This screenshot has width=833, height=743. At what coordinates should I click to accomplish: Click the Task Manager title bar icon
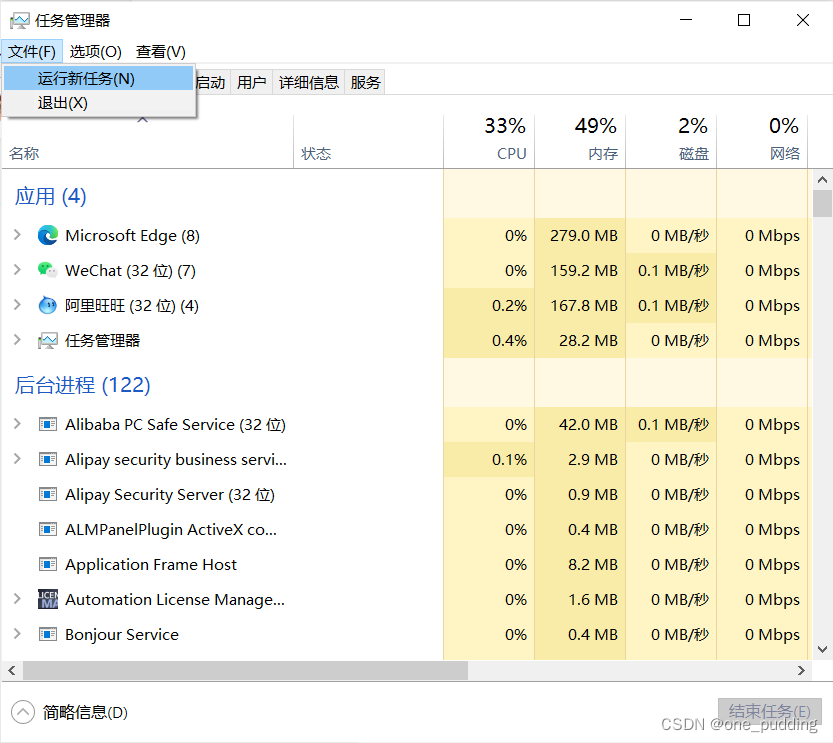pyautogui.click(x=20, y=21)
